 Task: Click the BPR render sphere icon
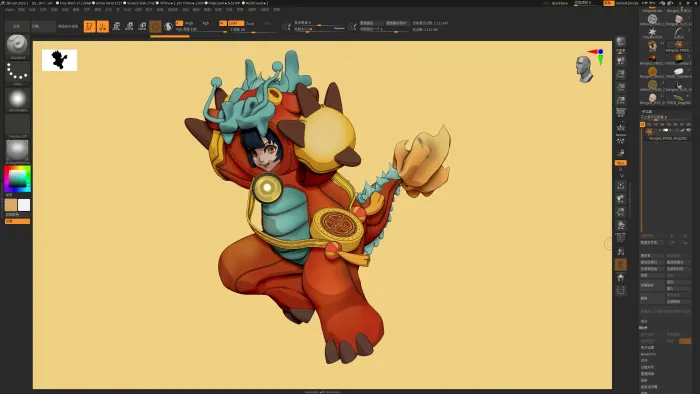coord(621,42)
